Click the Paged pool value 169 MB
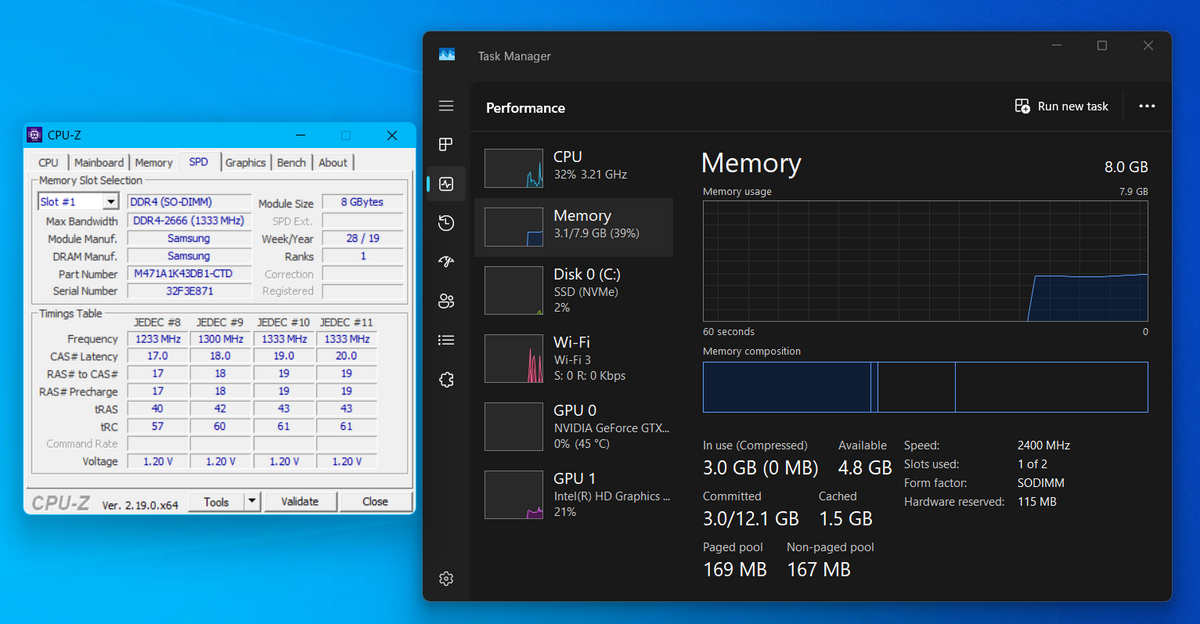The height and width of the screenshot is (624, 1200). (x=735, y=570)
